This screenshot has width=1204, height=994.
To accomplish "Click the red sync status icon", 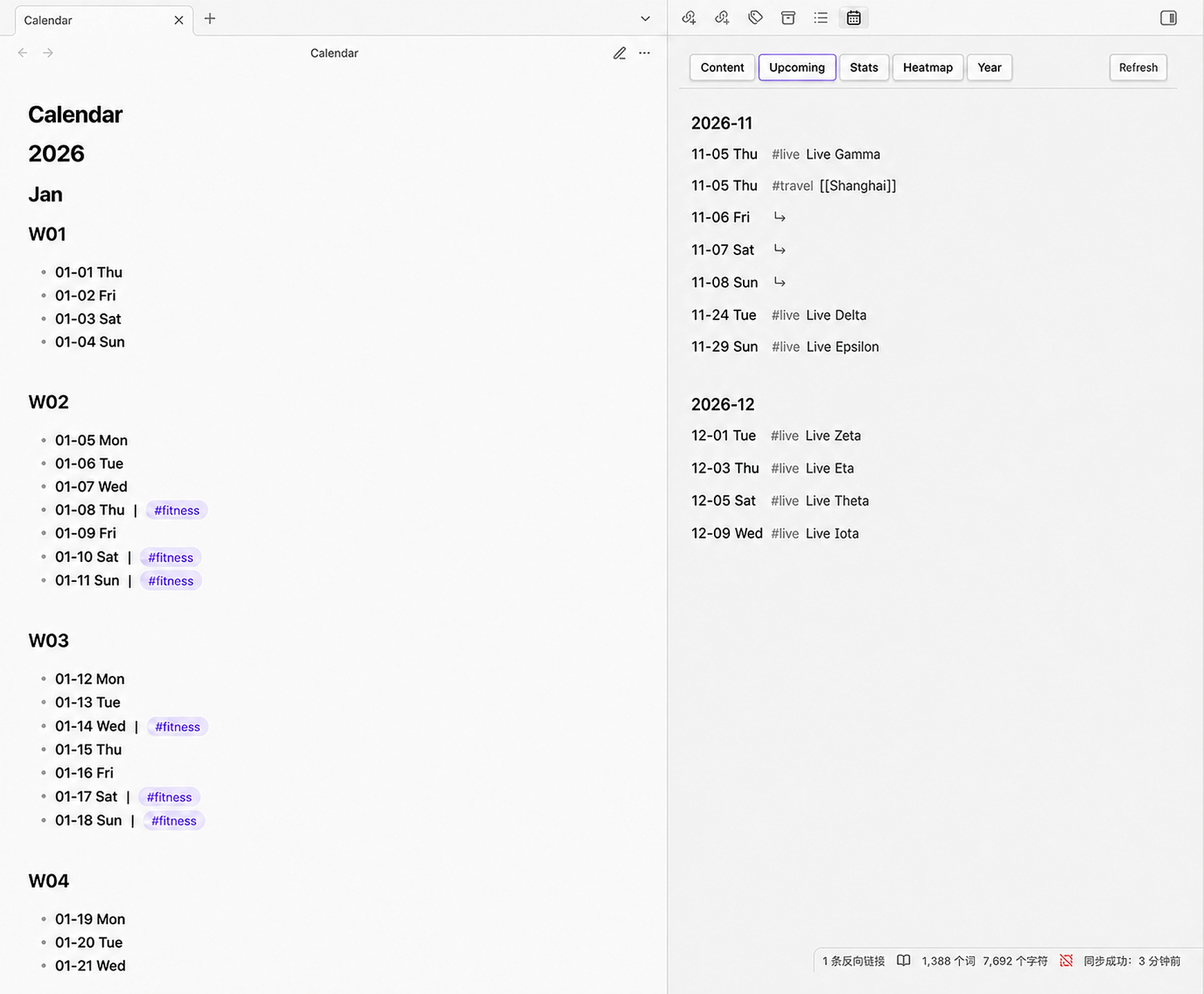I will [1066, 961].
